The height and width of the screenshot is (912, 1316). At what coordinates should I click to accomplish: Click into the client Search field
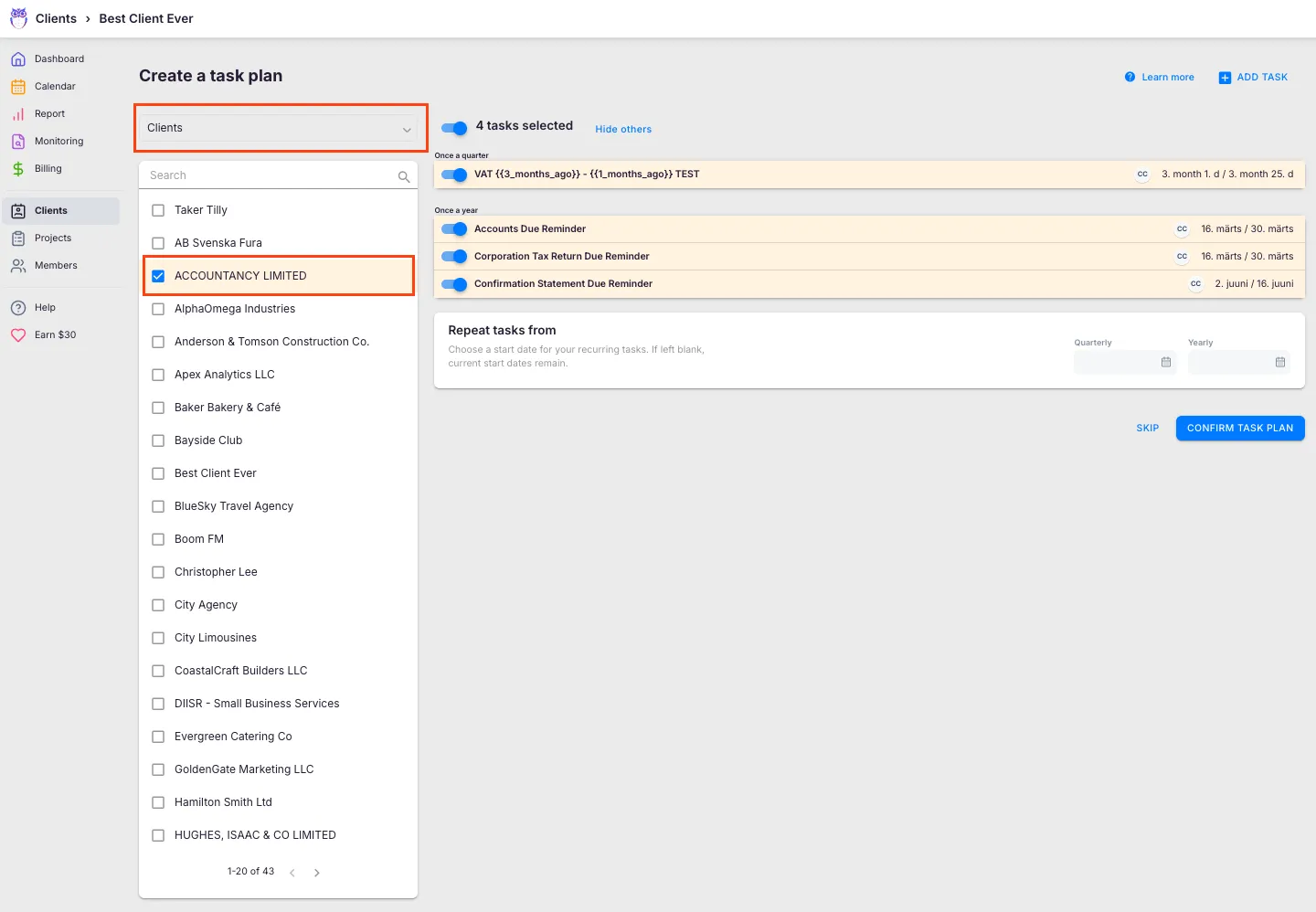pyautogui.click(x=270, y=175)
